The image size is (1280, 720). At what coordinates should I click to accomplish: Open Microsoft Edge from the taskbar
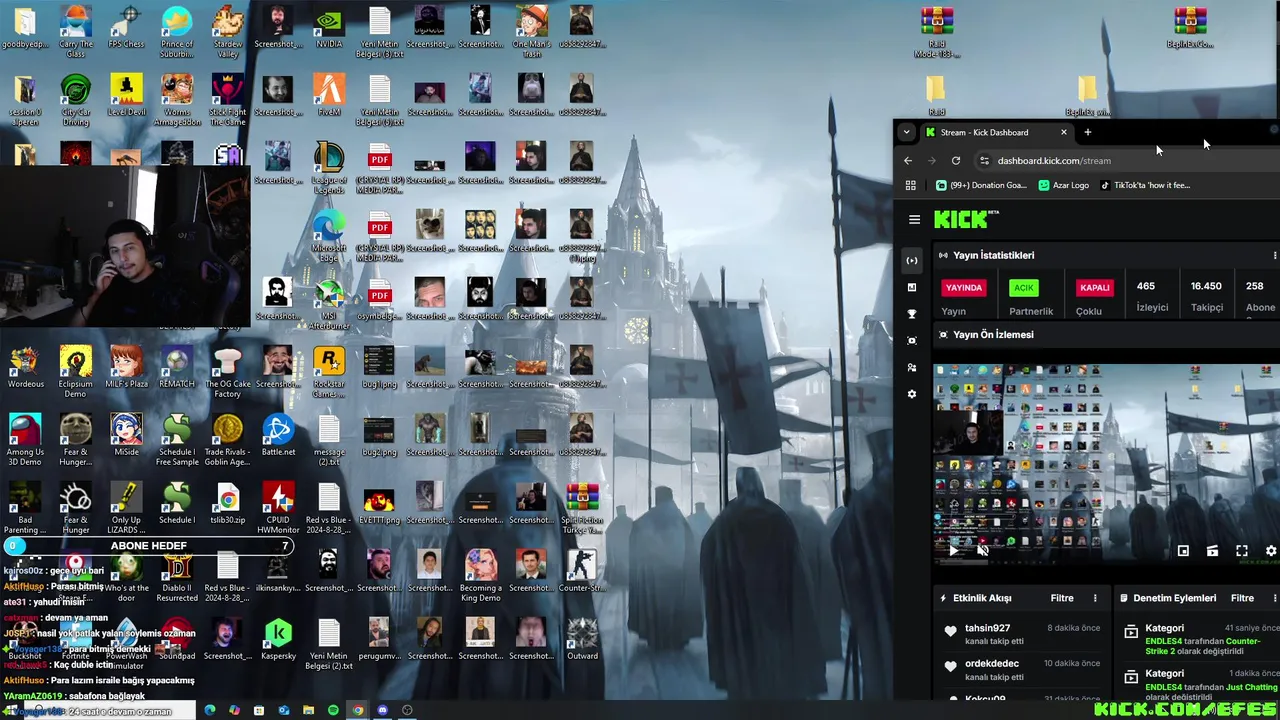click(x=209, y=710)
